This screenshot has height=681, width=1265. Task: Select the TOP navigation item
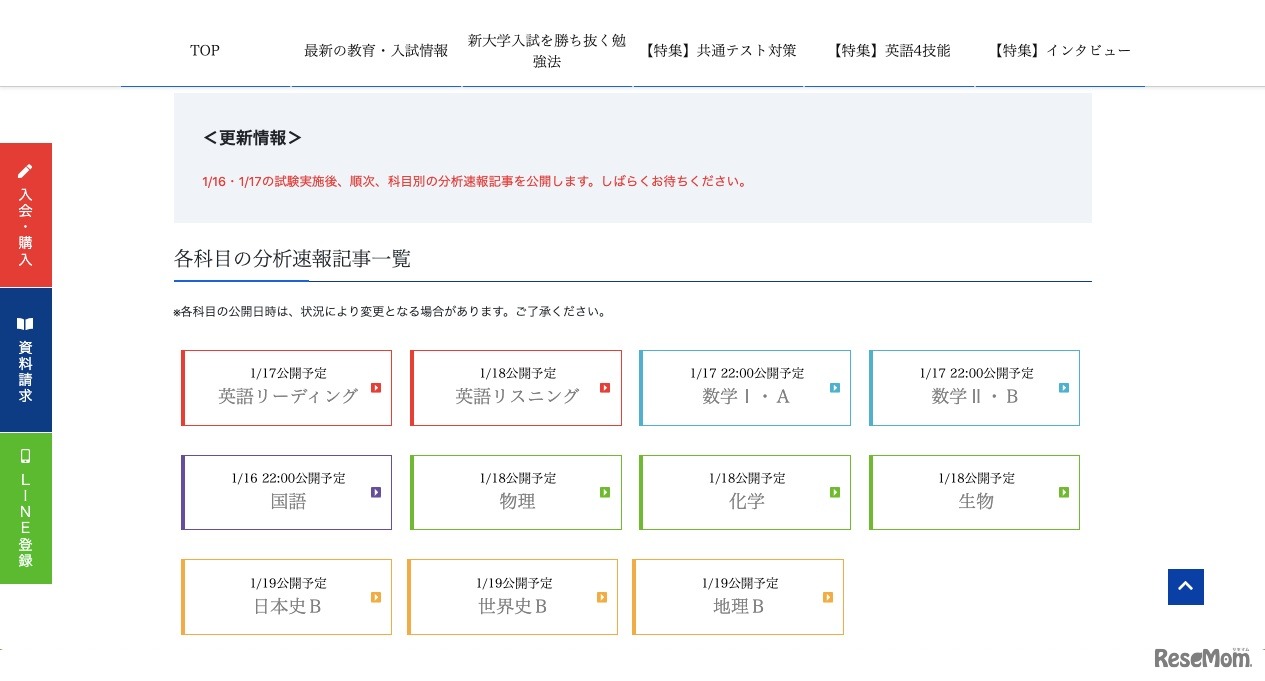tap(204, 50)
